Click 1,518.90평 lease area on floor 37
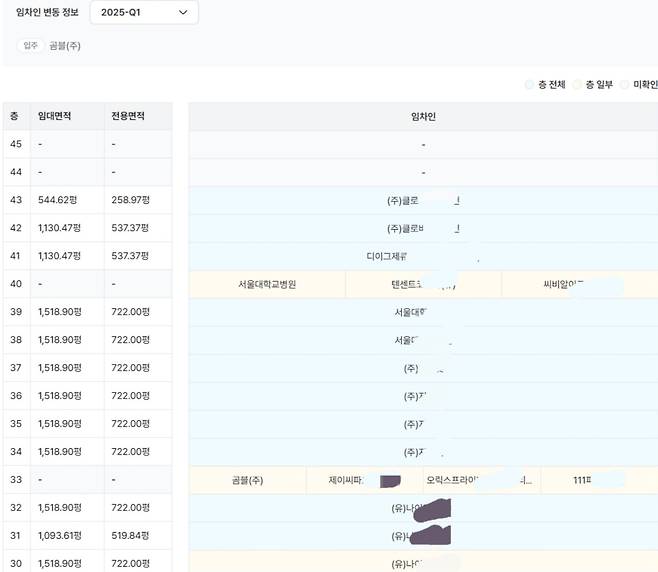Screen dimensions: 658x572 [x=60, y=368]
